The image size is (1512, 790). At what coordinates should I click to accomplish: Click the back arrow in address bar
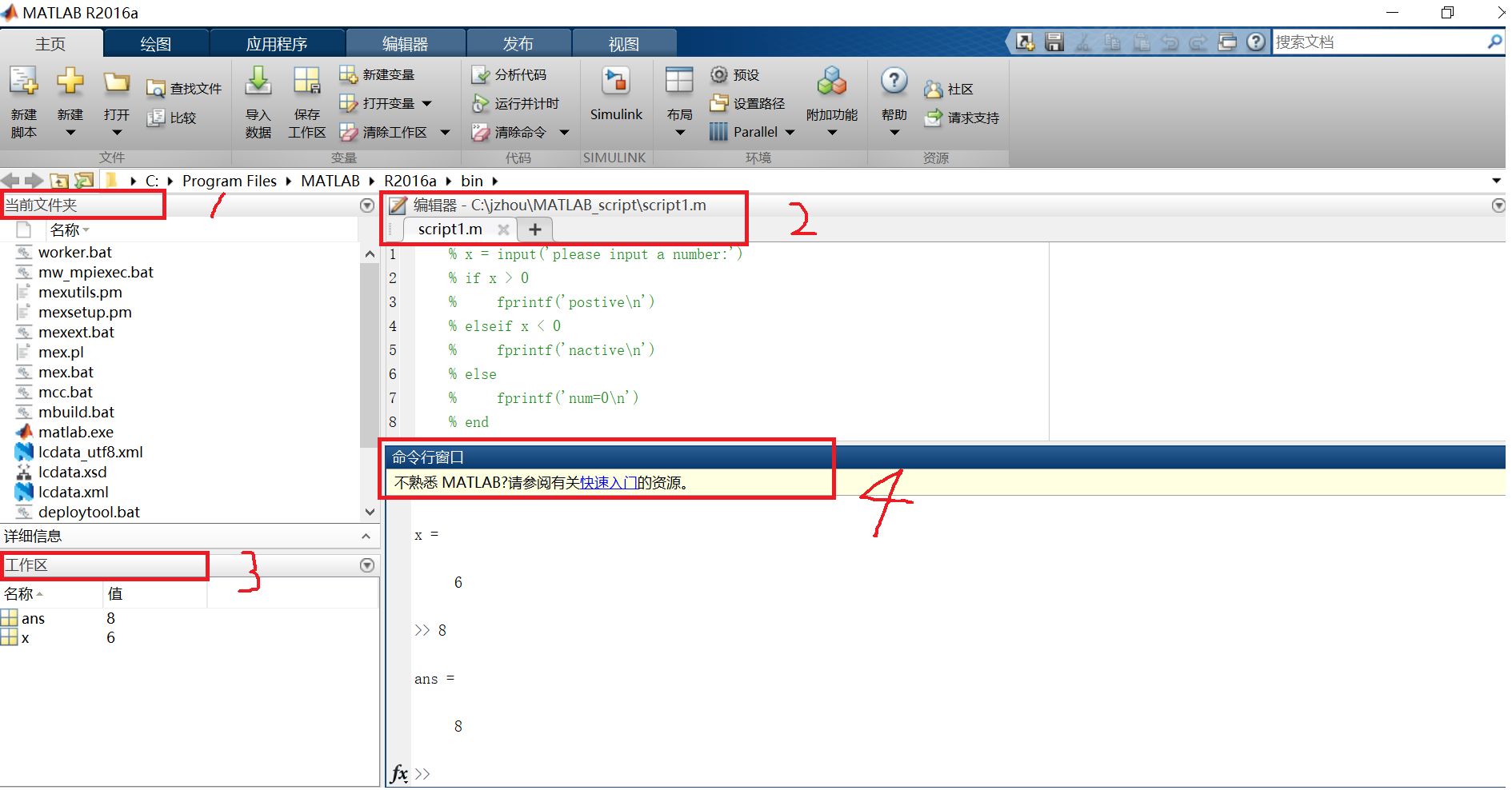pyautogui.click(x=10, y=181)
